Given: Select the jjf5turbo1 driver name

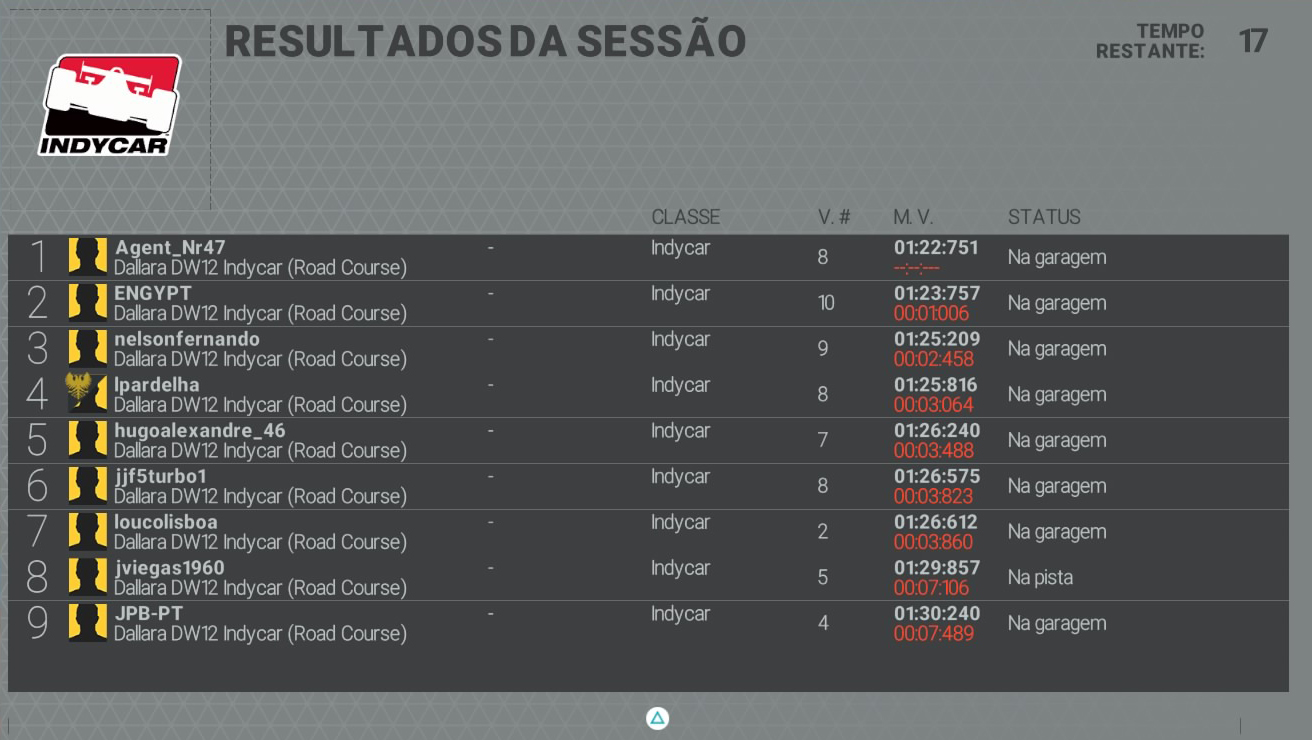Looking at the screenshot, I should pos(160,476).
